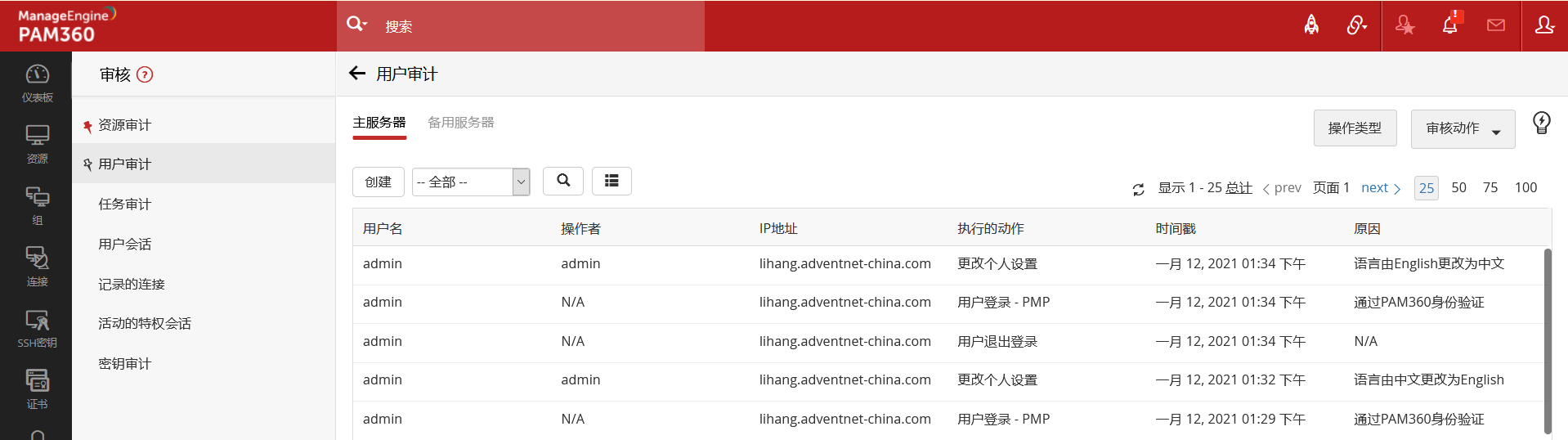
Task: Click the IP地址 column header
Action: click(778, 229)
